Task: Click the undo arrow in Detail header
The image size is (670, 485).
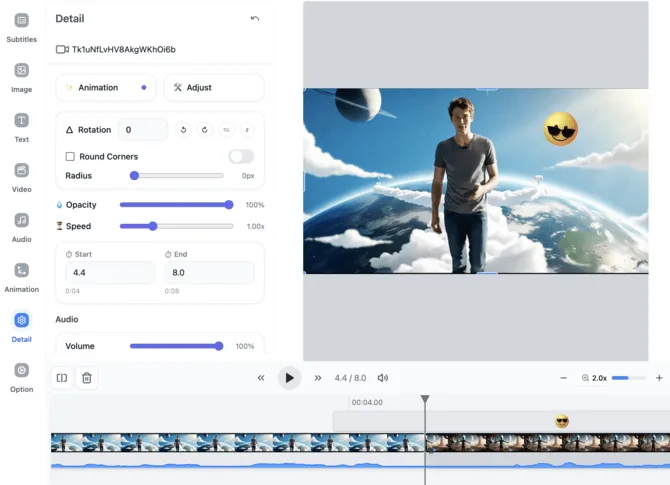Action: (255, 18)
